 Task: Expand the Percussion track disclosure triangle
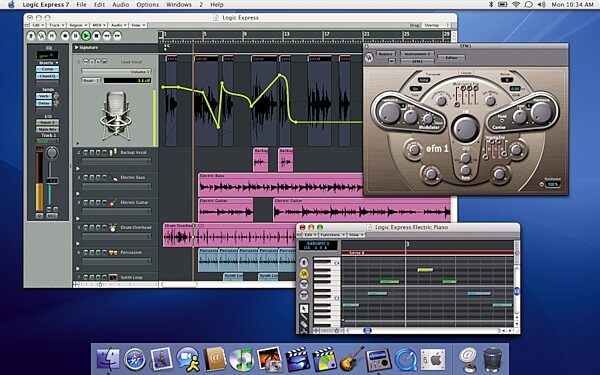[78, 269]
